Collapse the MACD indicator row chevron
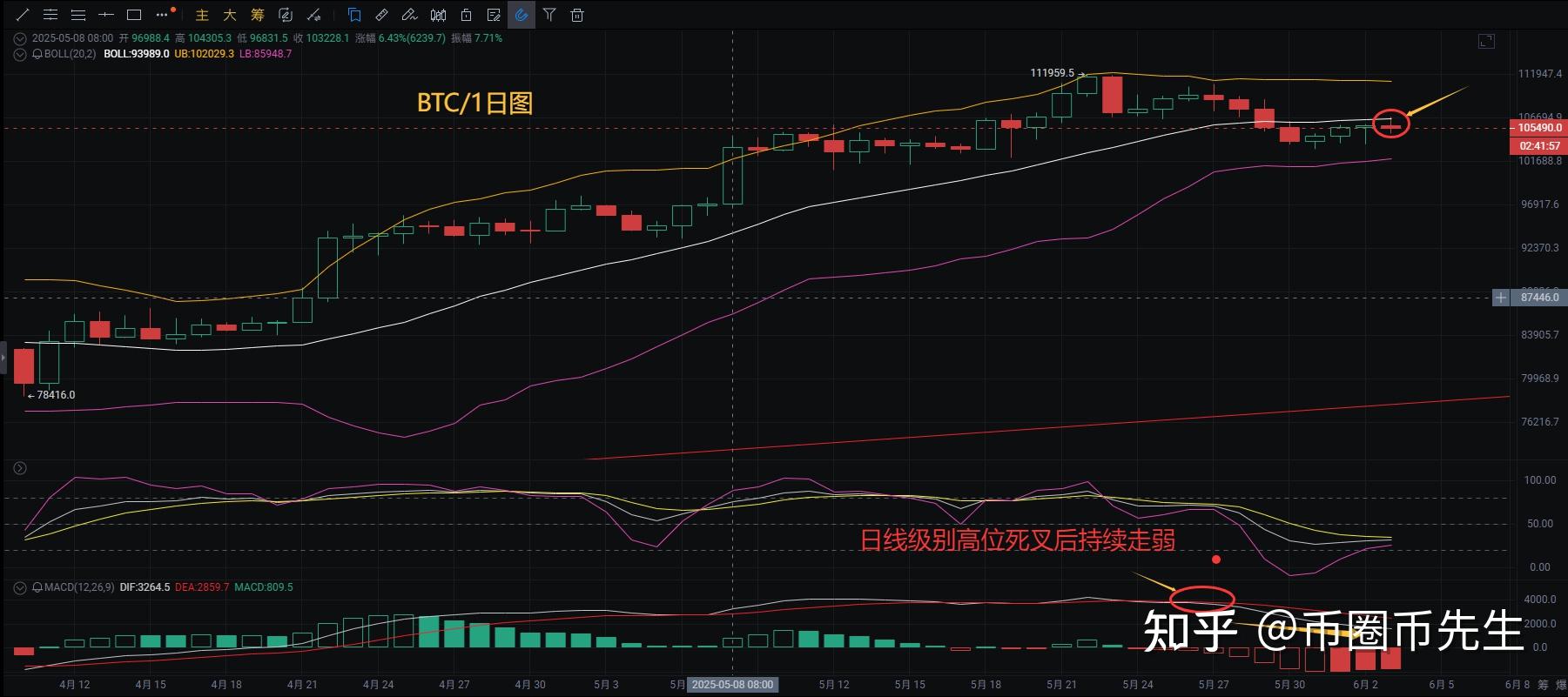This screenshot has width=1568, height=697. 20,587
